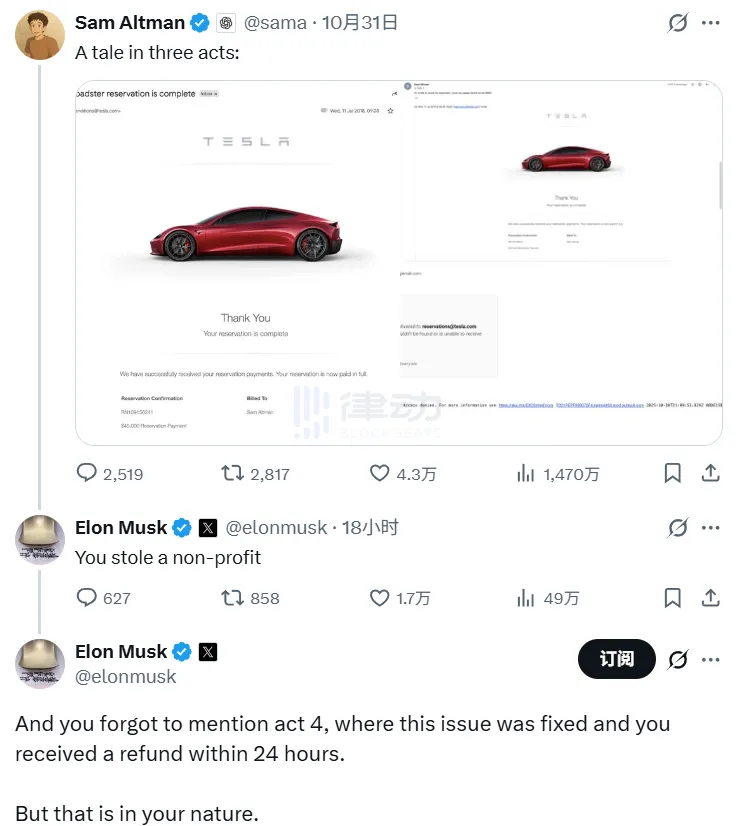Like Sam Altman's tweet
The width and height of the screenshot is (736, 826).
coord(379,474)
